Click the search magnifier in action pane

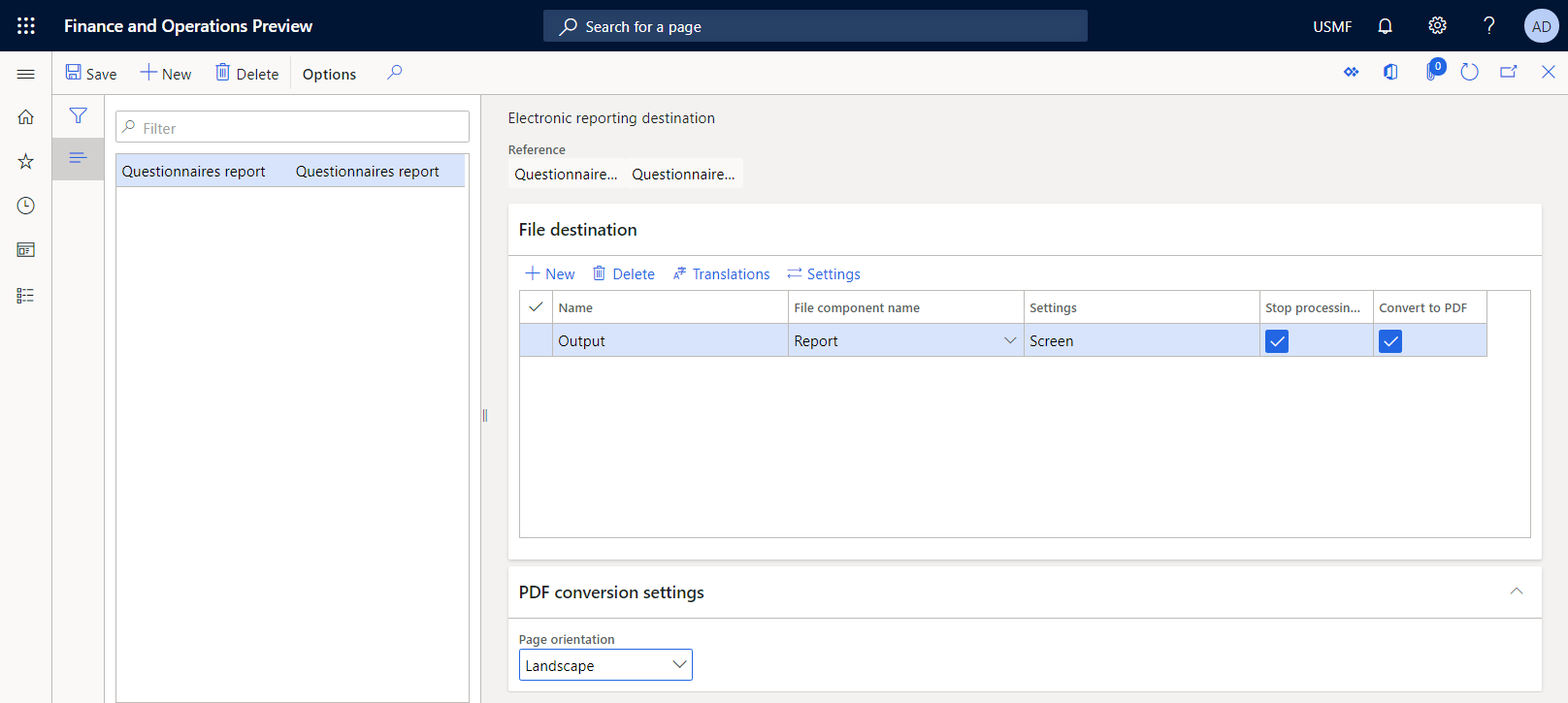394,73
